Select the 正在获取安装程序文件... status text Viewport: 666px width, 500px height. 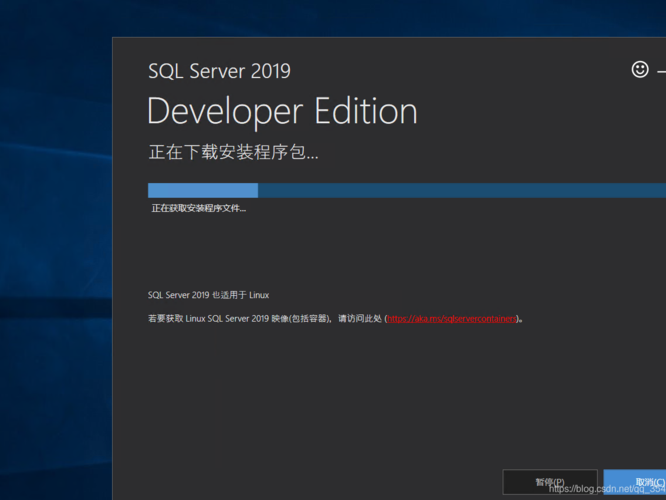(x=199, y=208)
